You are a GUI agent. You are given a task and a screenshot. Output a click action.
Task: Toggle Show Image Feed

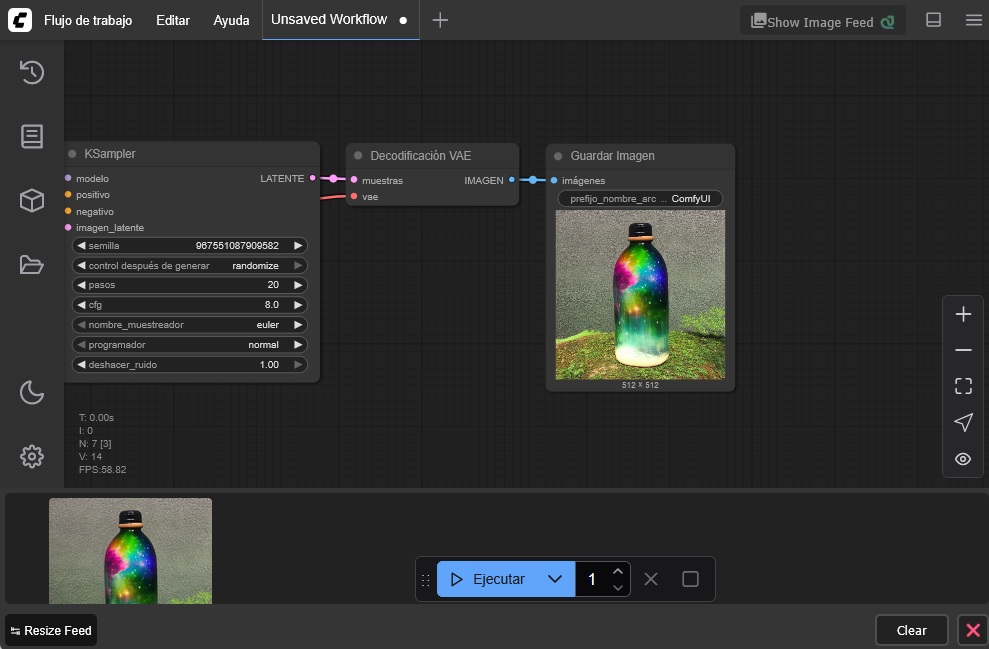coord(822,21)
